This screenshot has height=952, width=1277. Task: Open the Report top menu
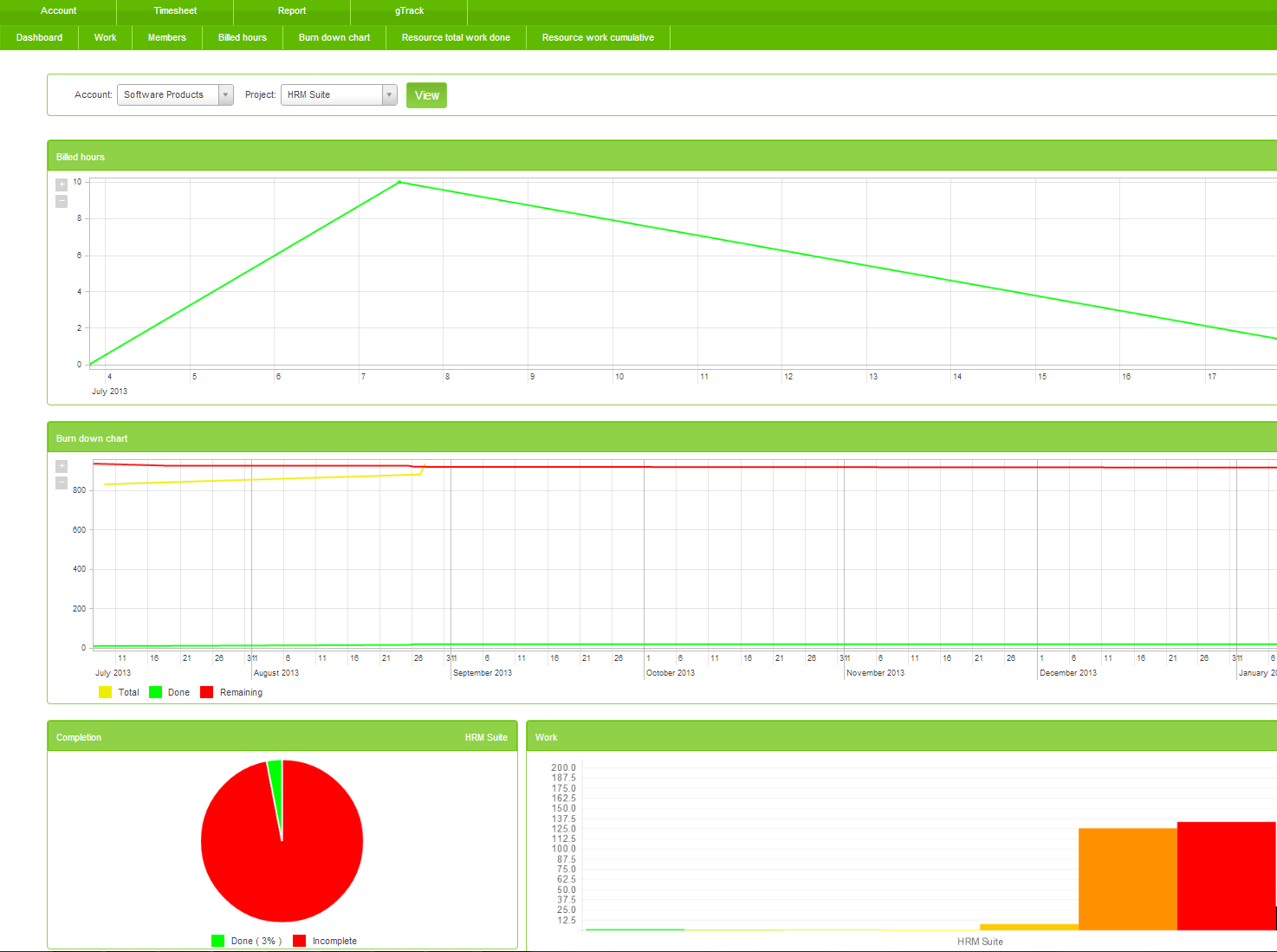click(292, 11)
